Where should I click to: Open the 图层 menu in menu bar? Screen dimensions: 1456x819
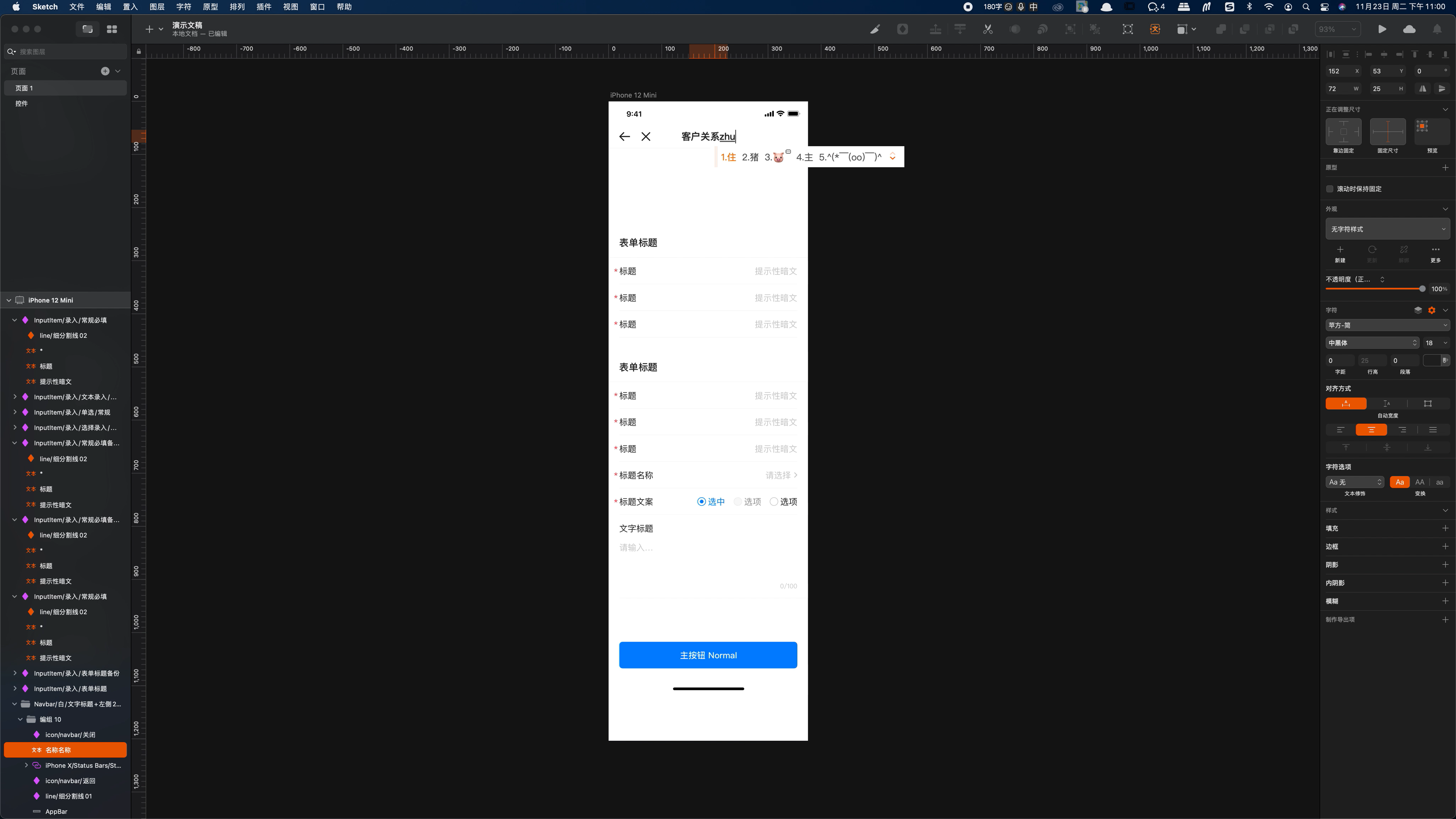coord(156,7)
